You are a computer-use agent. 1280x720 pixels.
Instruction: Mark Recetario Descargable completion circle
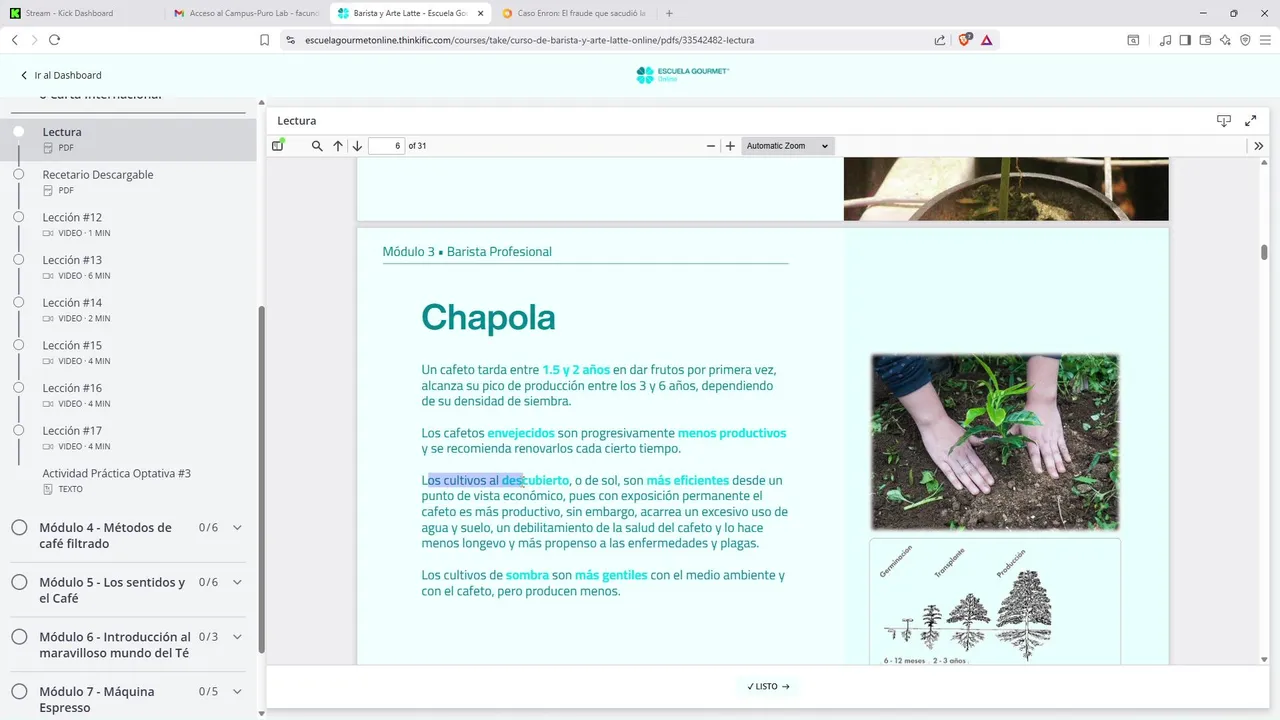coord(18,174)
